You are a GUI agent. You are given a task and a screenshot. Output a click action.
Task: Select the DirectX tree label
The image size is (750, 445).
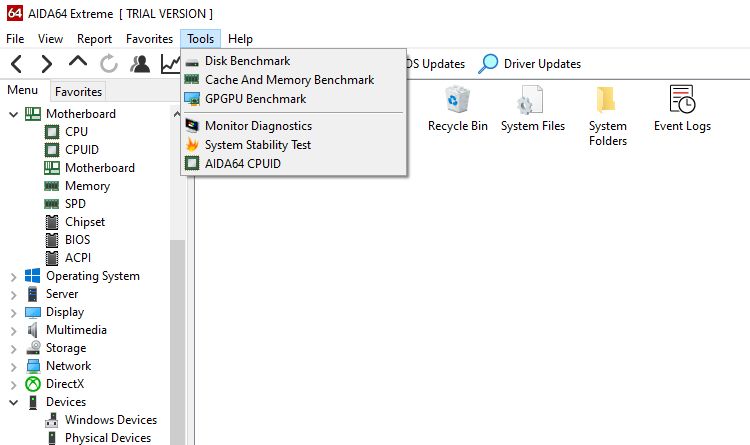click(x=65, y=384)
